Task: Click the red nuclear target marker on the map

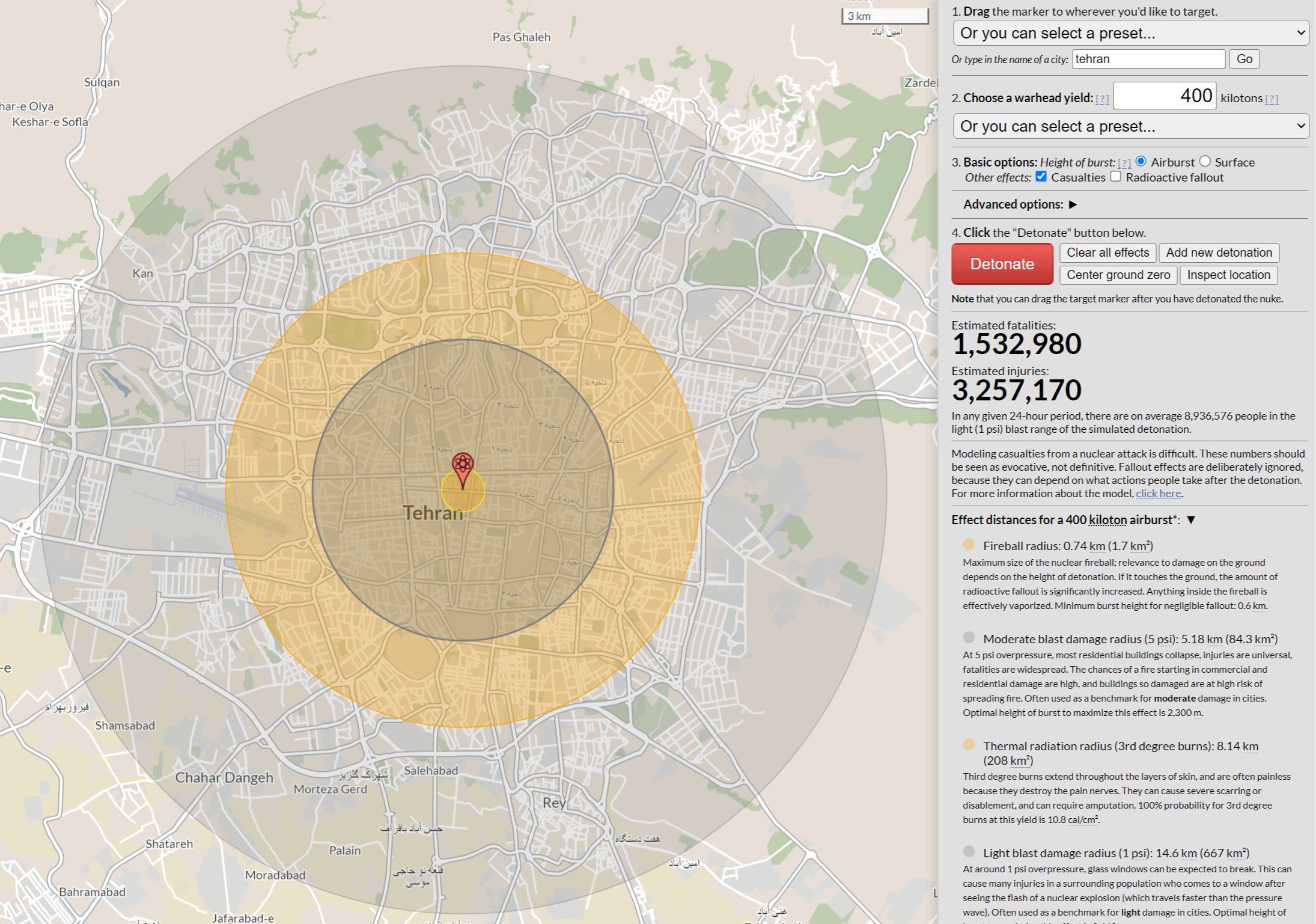Action: click(x=462, y=470)
